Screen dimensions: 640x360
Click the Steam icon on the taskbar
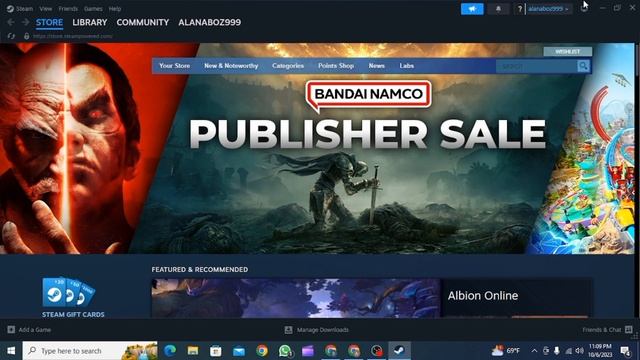click(x=399, y=350)
